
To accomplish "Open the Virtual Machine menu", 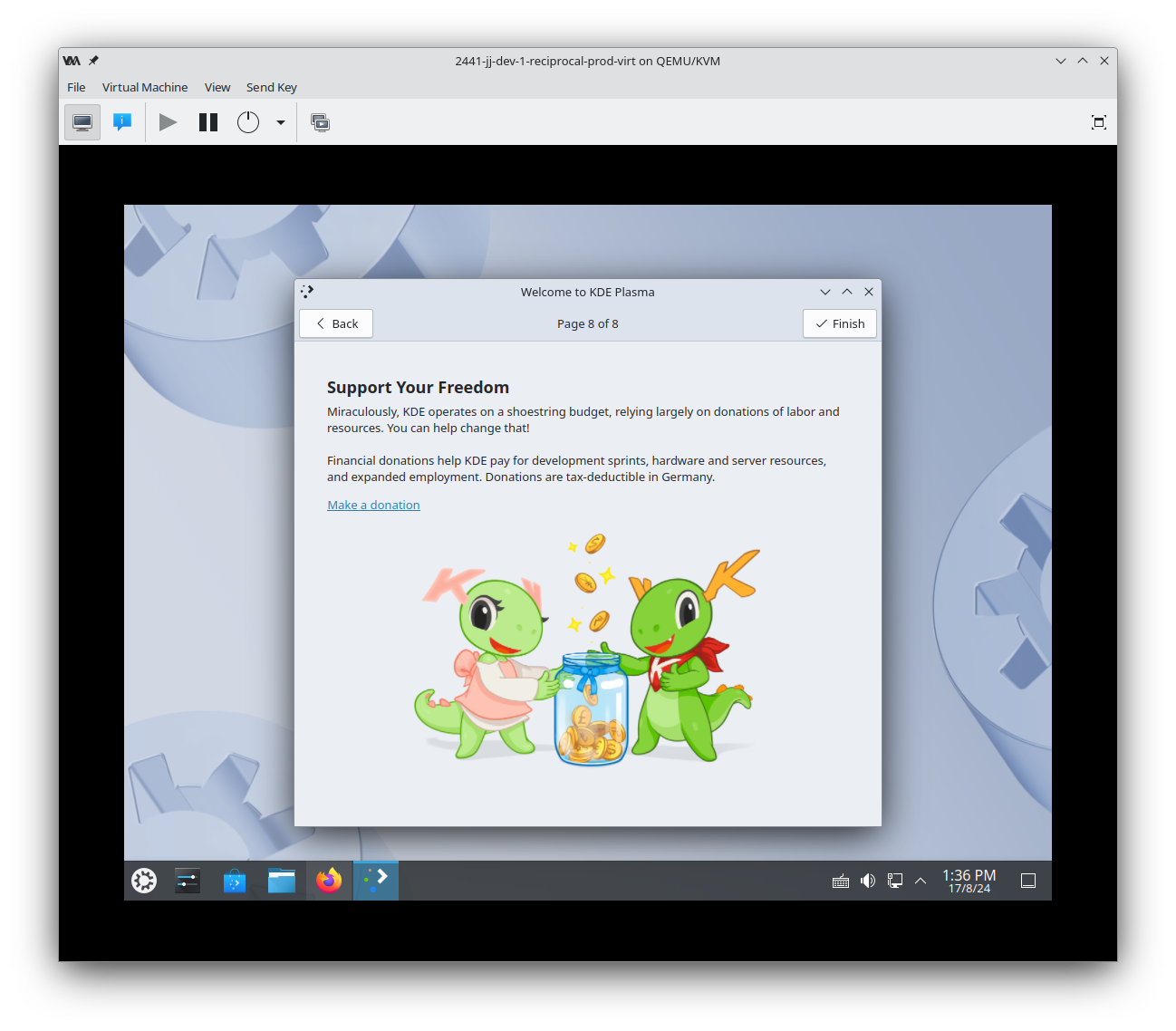I will [145, 87].
